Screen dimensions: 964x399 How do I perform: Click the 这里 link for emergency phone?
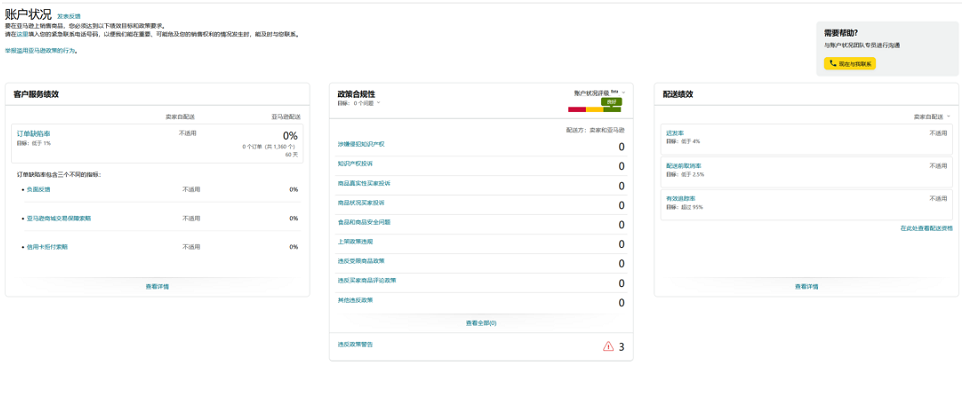tap(22, 34)
